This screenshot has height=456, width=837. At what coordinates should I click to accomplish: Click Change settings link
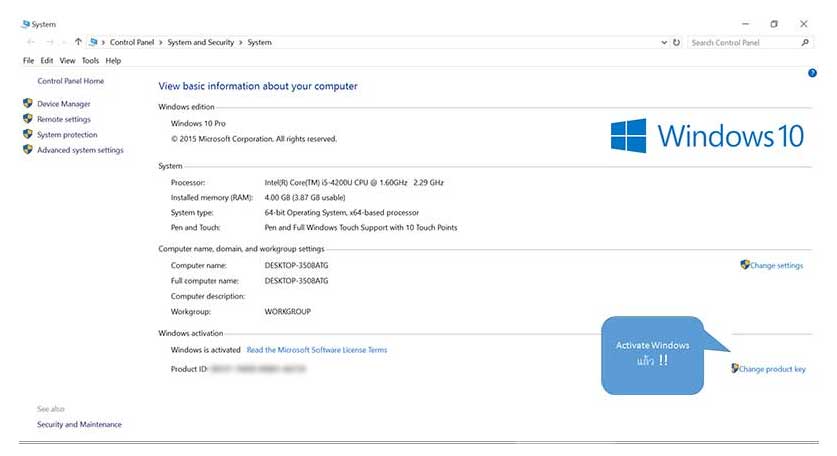(x=777, y=265)
